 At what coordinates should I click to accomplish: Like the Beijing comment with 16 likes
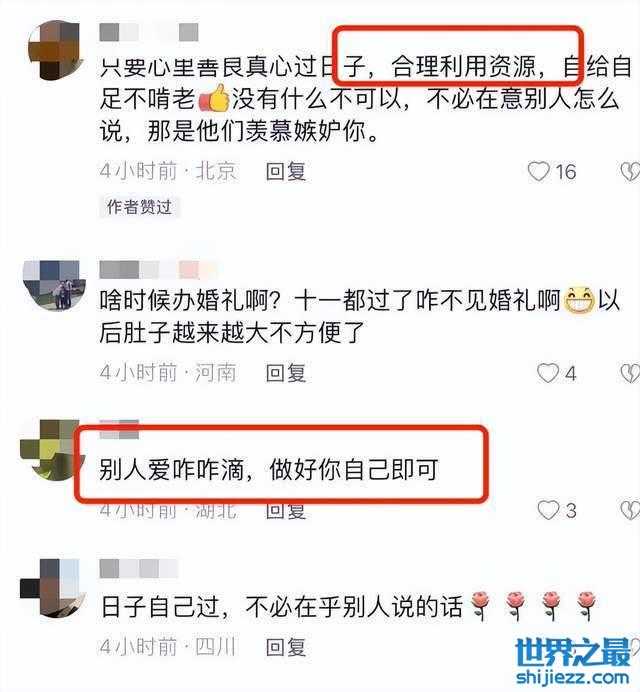click(539, 171)
